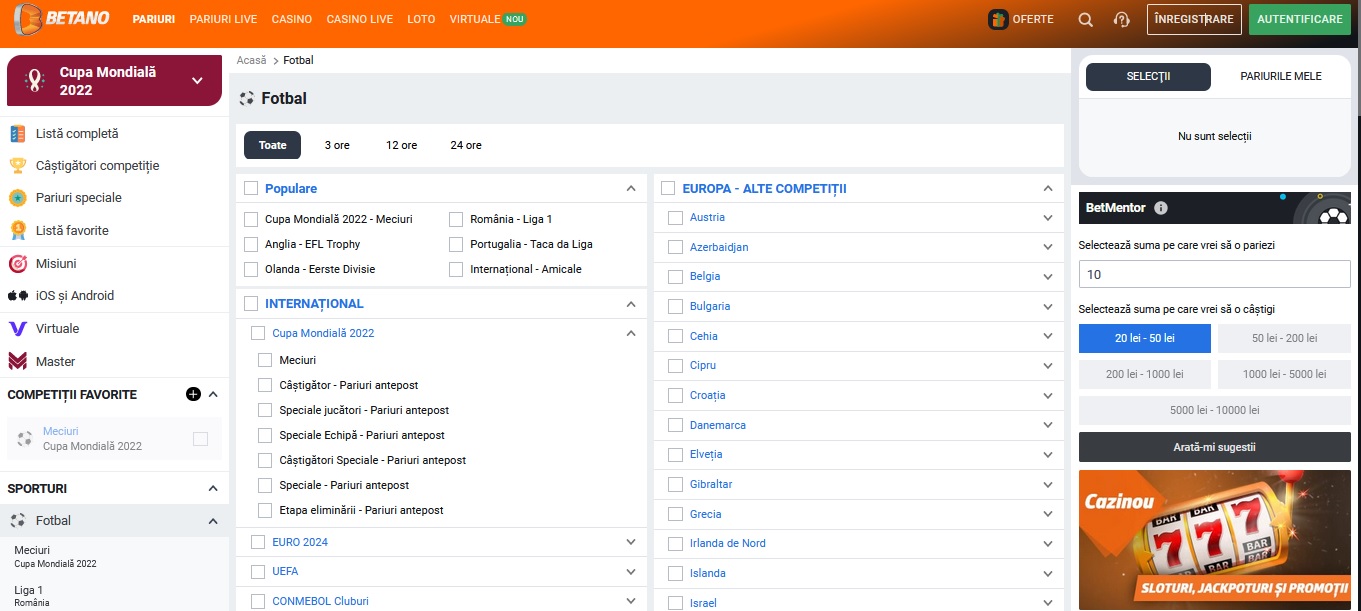The width and height of the screenshot is (1361, 611).
Task: Expand the Danemarca competitions
Action: (1048, 426)
